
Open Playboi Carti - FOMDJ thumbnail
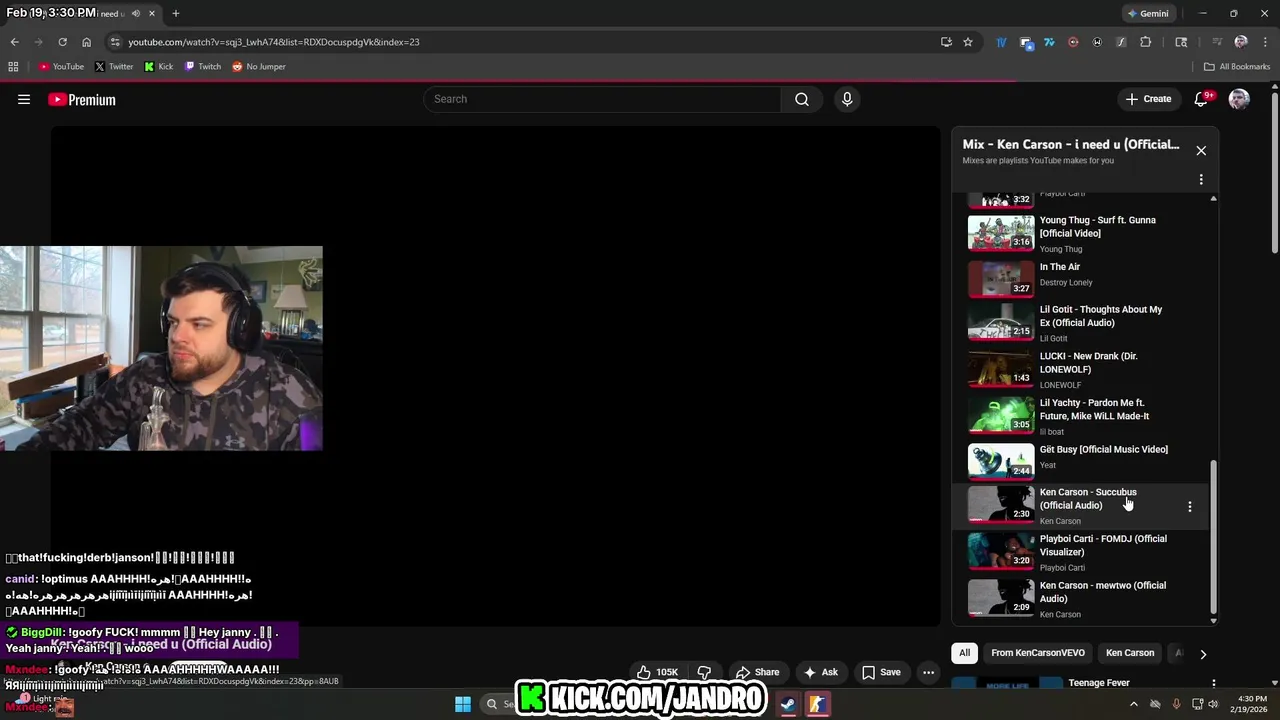(x=1001, y=551)
